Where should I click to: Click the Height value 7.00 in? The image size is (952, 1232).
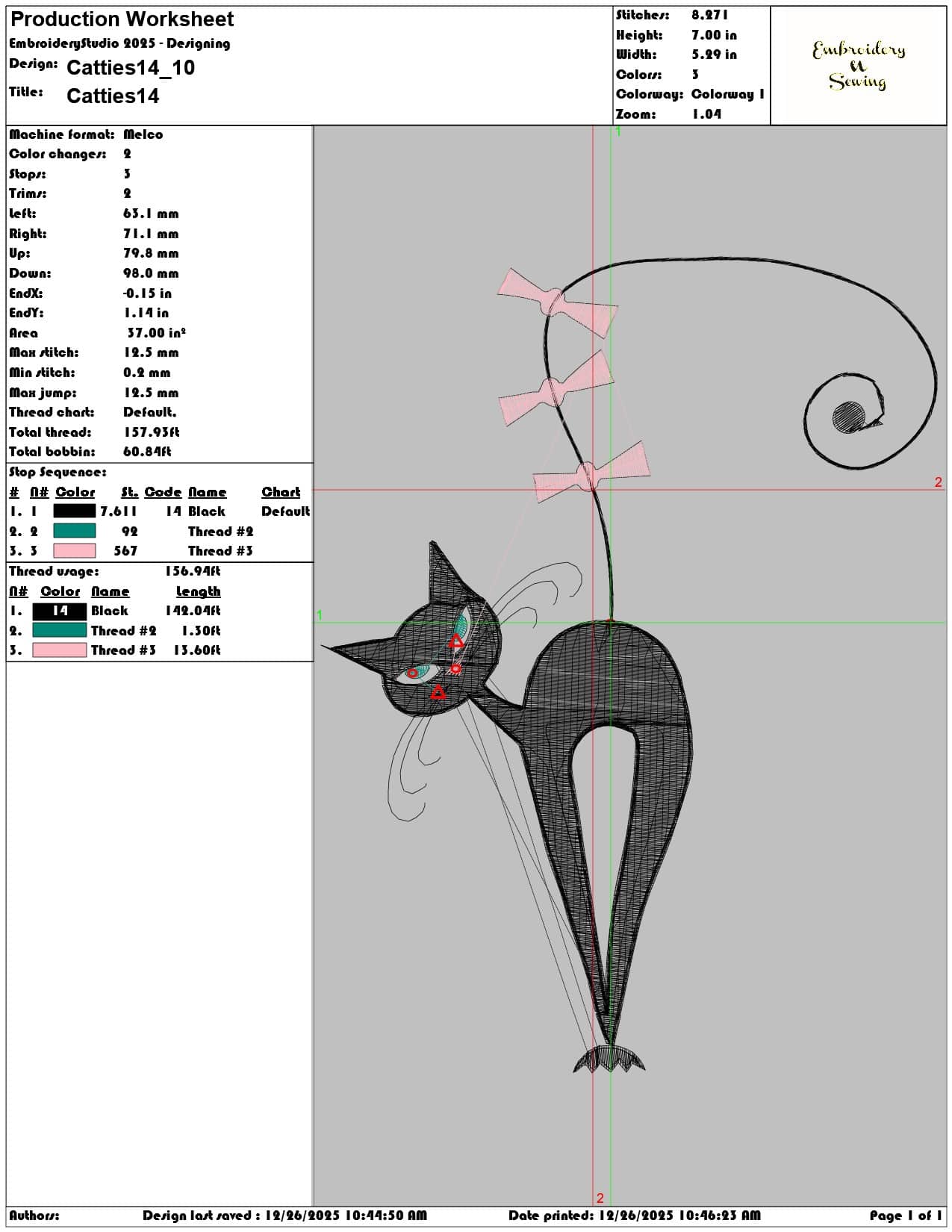click(x=714, y=35)
